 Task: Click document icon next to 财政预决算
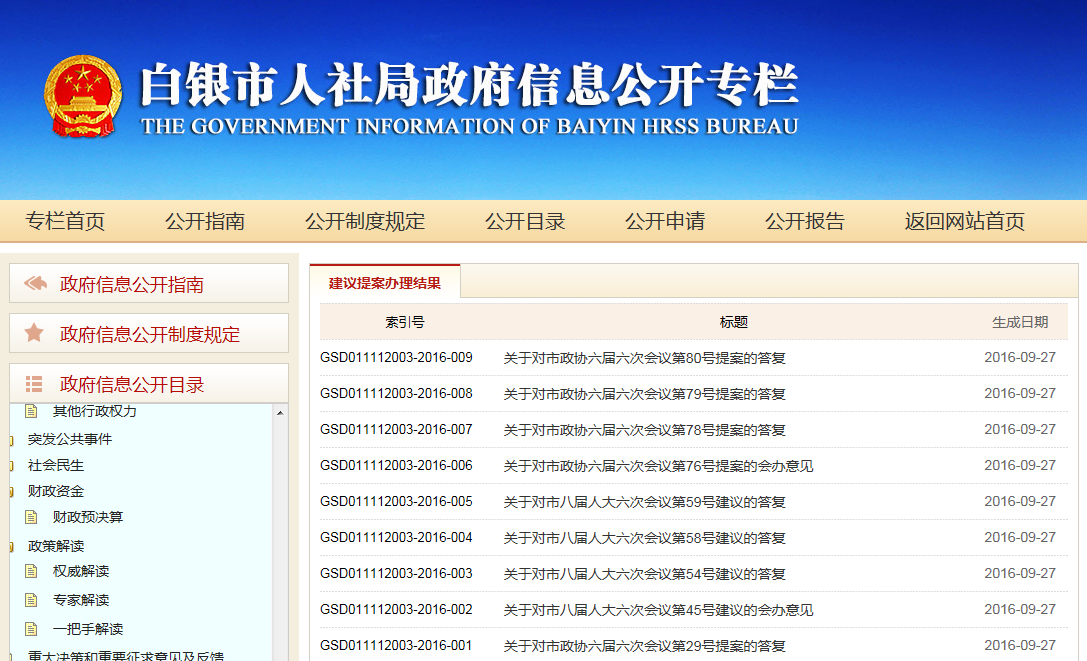[31, 517]
